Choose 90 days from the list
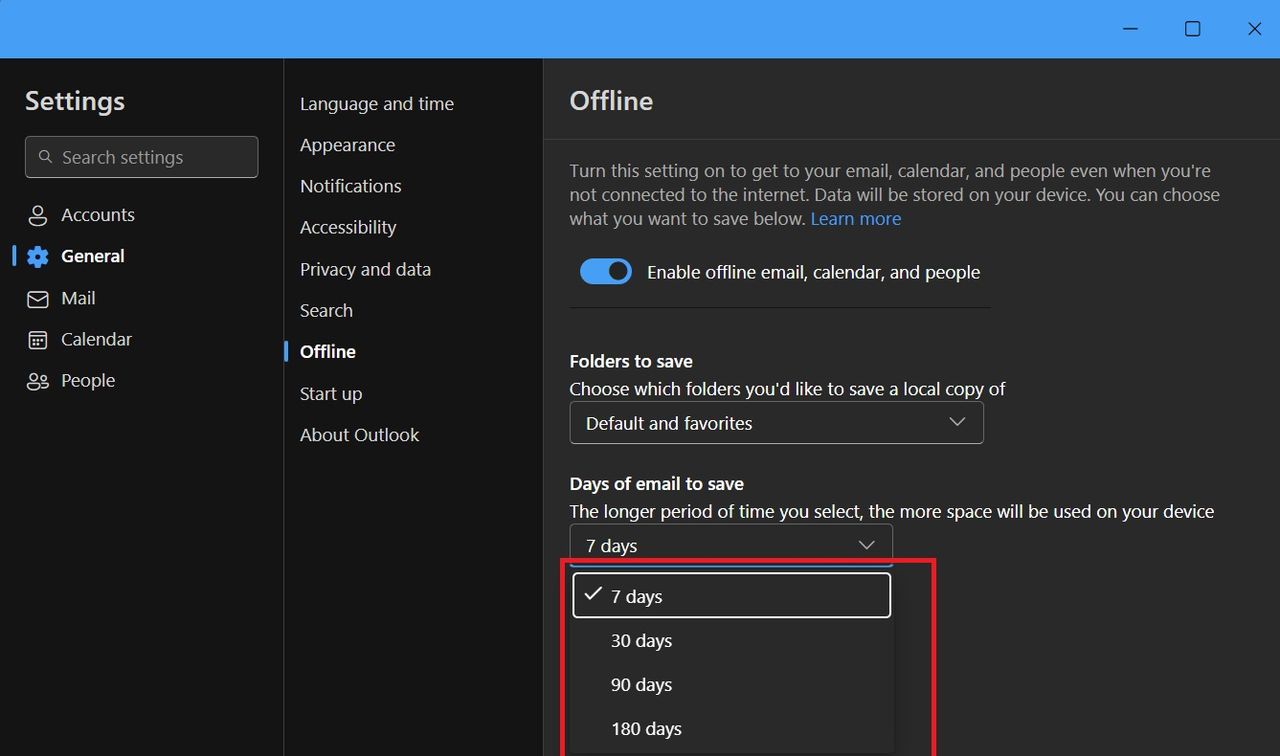 (x=641, y=685)
